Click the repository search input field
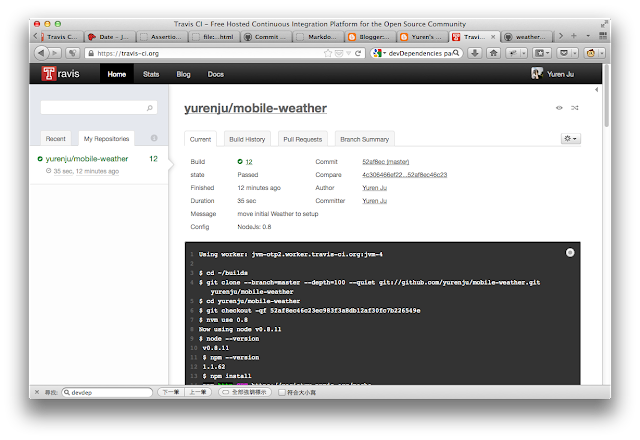The image size is (640, 440). click(96, 106)
